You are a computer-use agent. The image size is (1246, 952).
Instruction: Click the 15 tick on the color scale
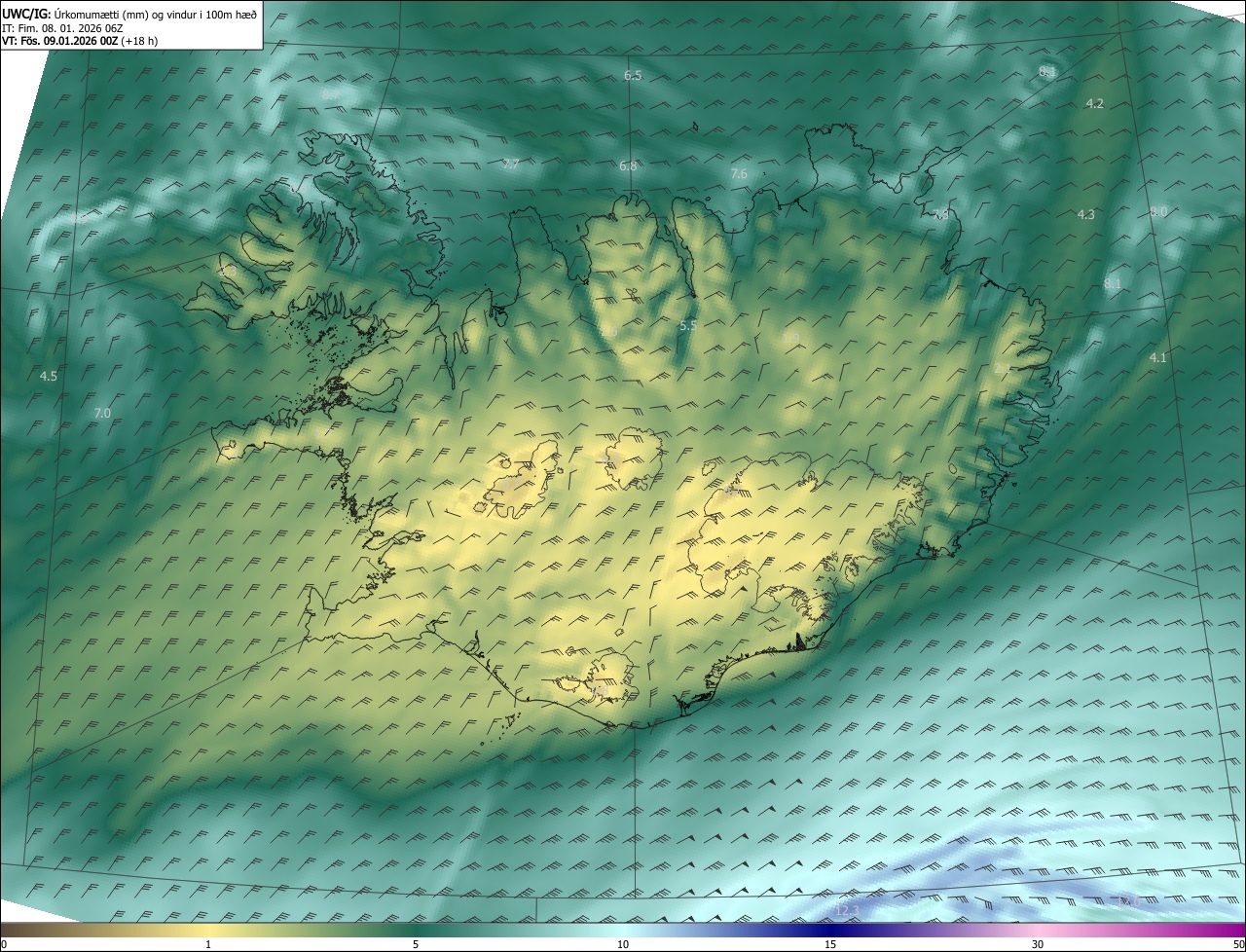[x=830, y=944]
